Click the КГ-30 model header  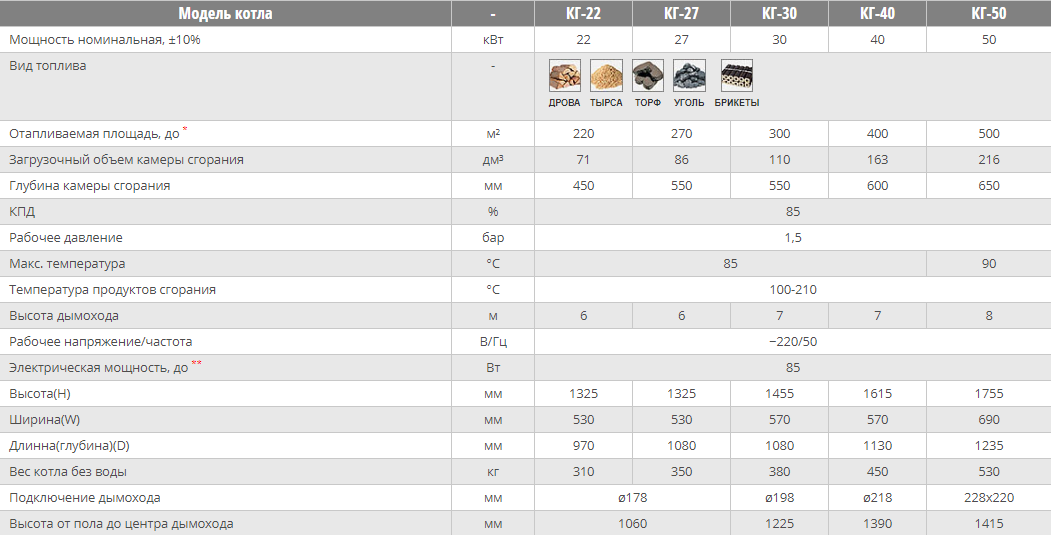[779, 13]
